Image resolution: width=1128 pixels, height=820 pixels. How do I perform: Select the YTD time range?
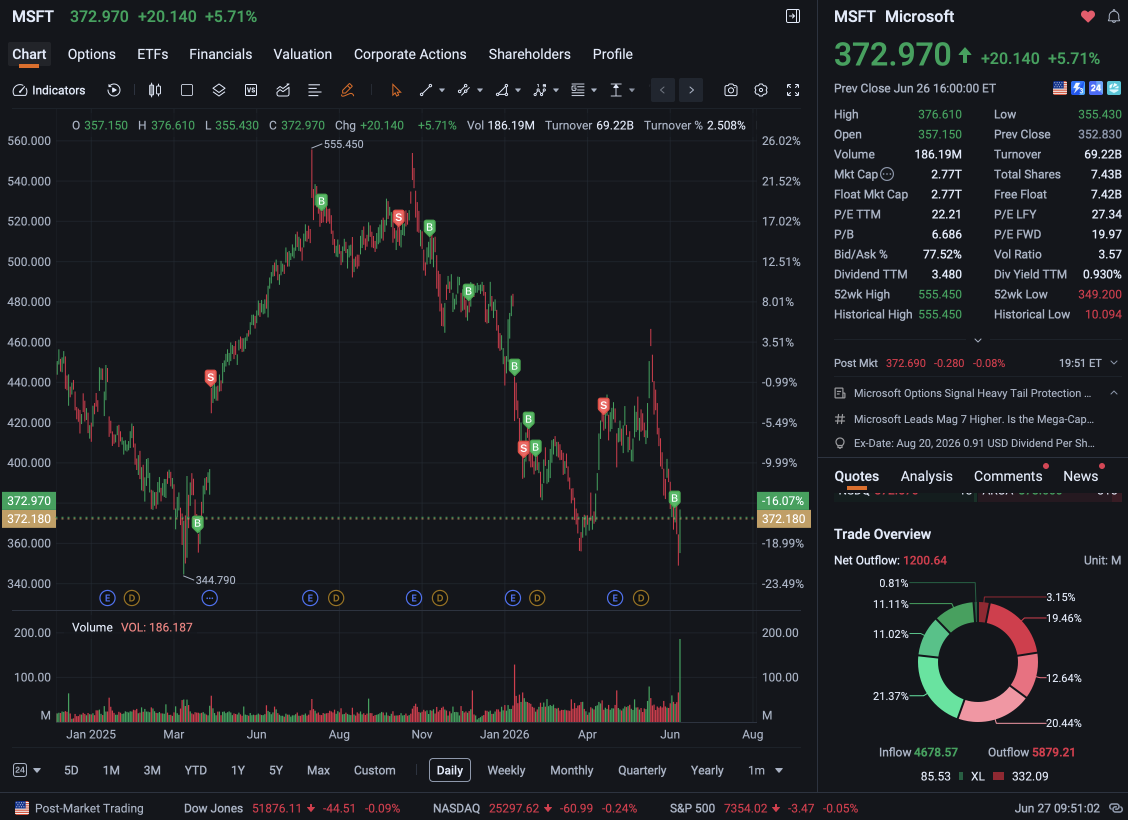click(196, 770)
